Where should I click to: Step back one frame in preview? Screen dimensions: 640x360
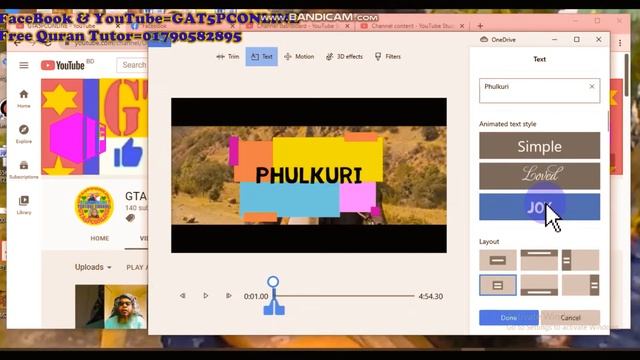pyautogui.click(x=182, y=296)
